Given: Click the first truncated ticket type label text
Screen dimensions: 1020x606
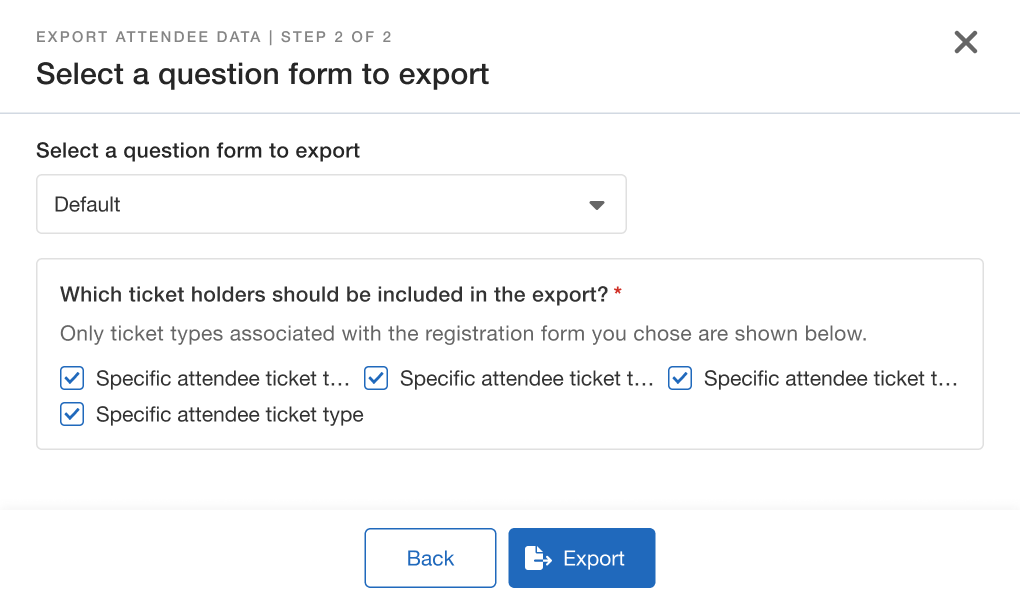Looking at the screenshot, I should click(222, 378).
